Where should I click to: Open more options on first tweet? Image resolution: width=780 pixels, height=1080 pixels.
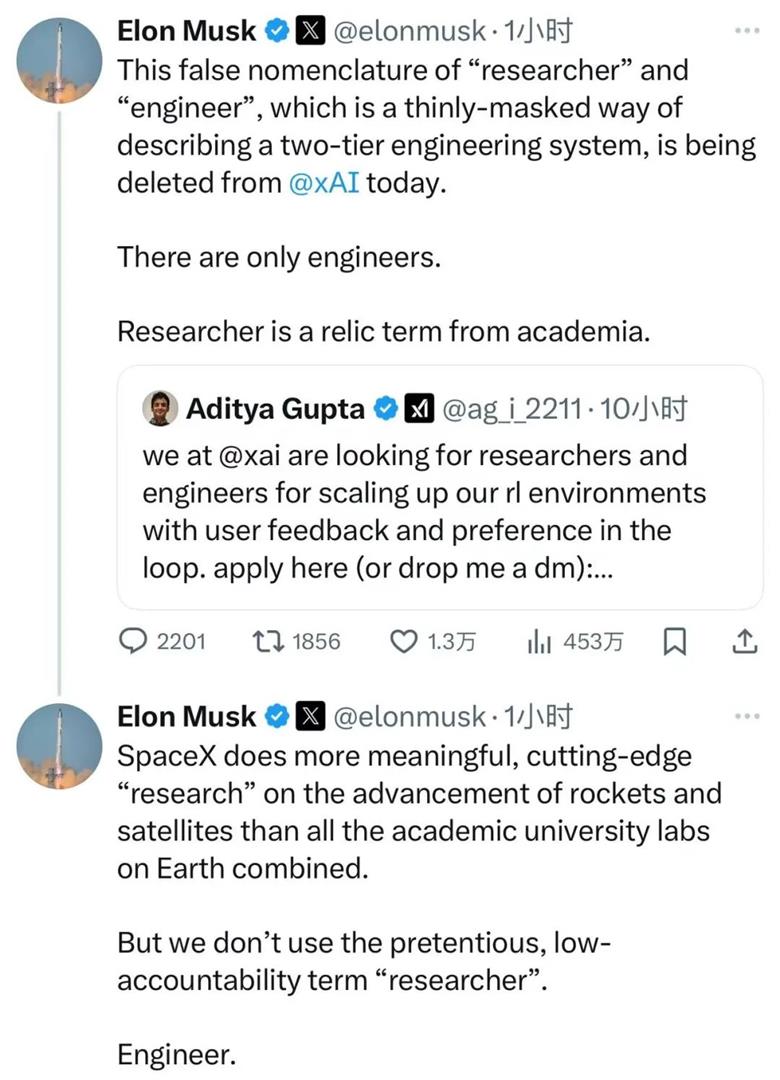pos(747,31)
